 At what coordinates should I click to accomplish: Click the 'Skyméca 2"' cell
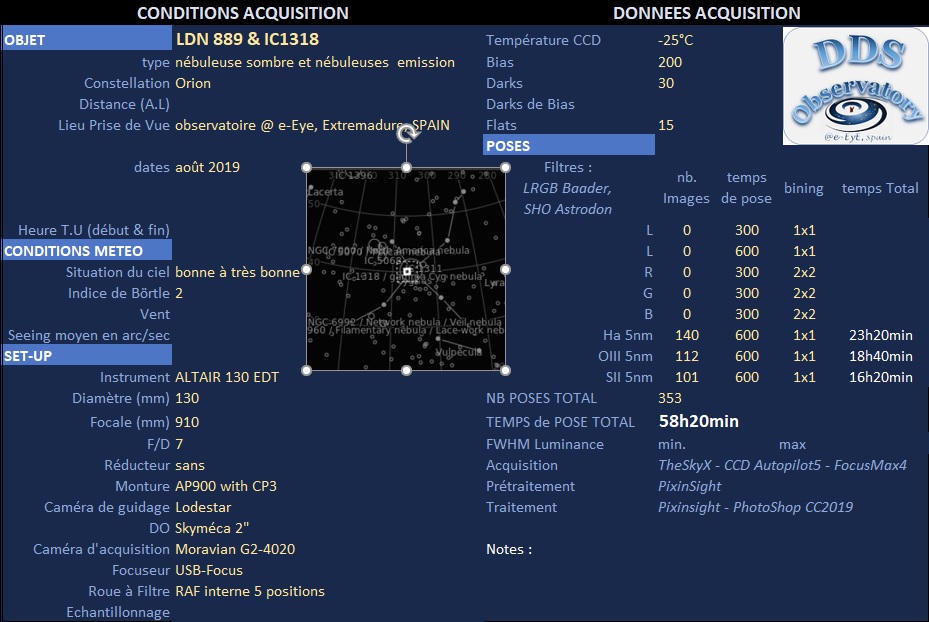coord(212,528)
